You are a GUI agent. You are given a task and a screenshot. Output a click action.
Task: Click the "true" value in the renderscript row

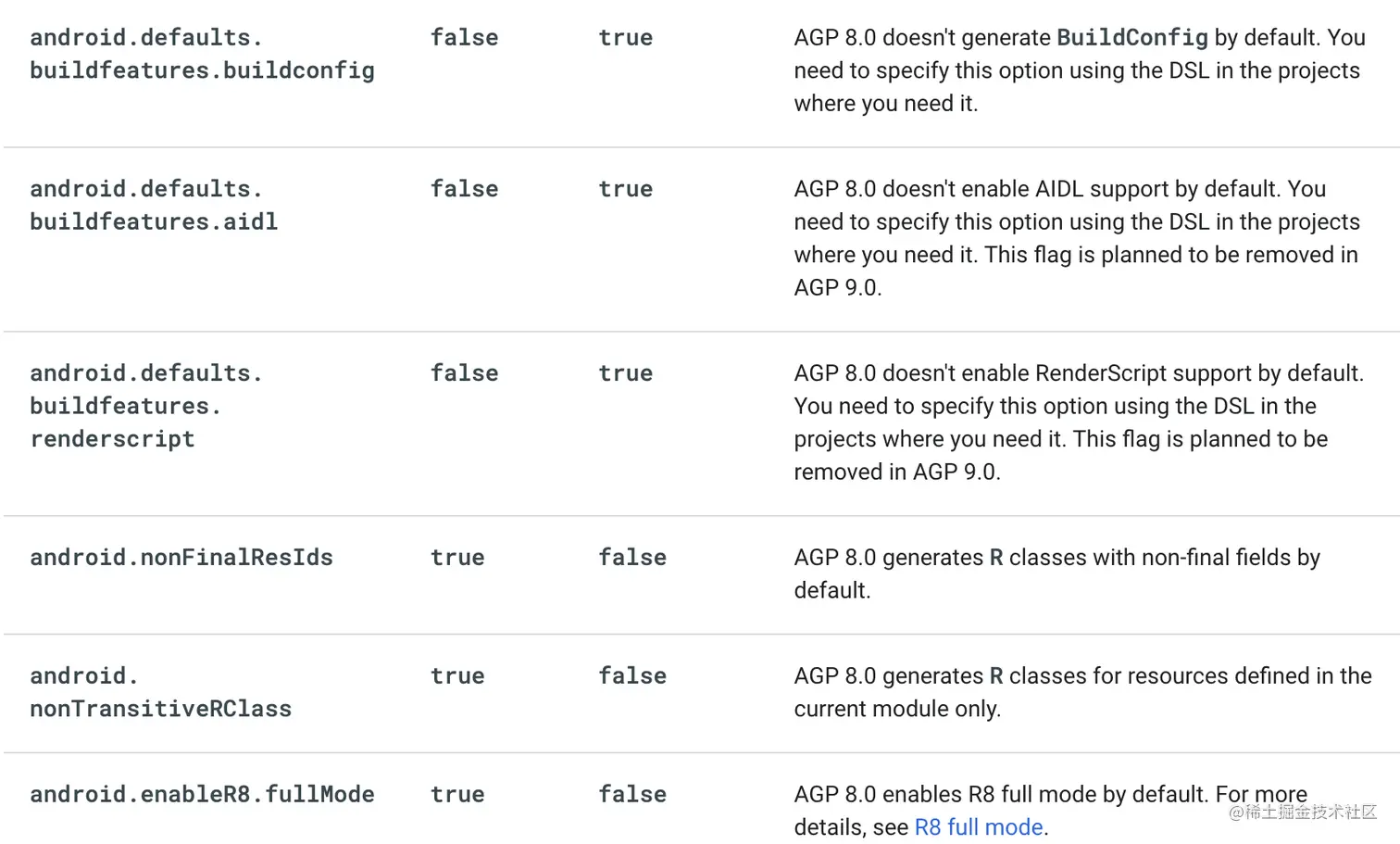click(x=625, y=373)
